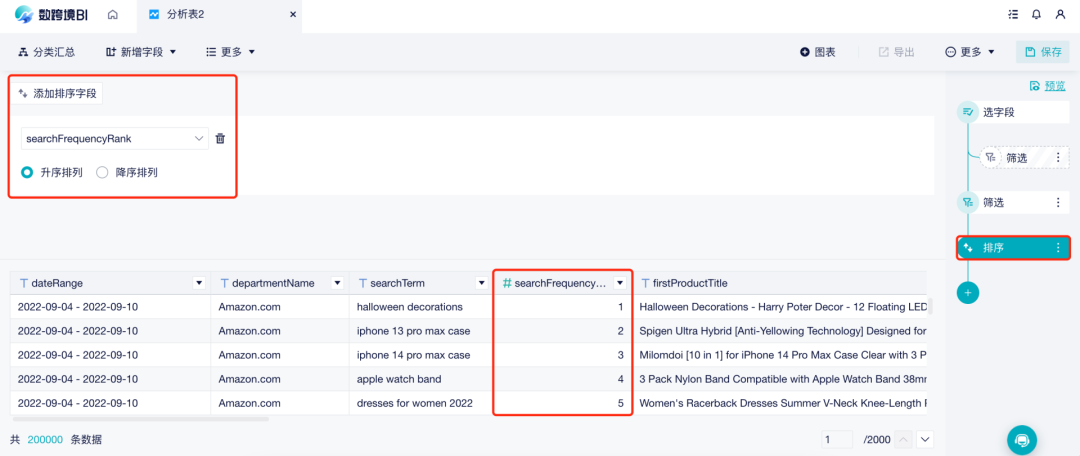
Task: Open options menu of 排序 step
Action: [1059, 248]
